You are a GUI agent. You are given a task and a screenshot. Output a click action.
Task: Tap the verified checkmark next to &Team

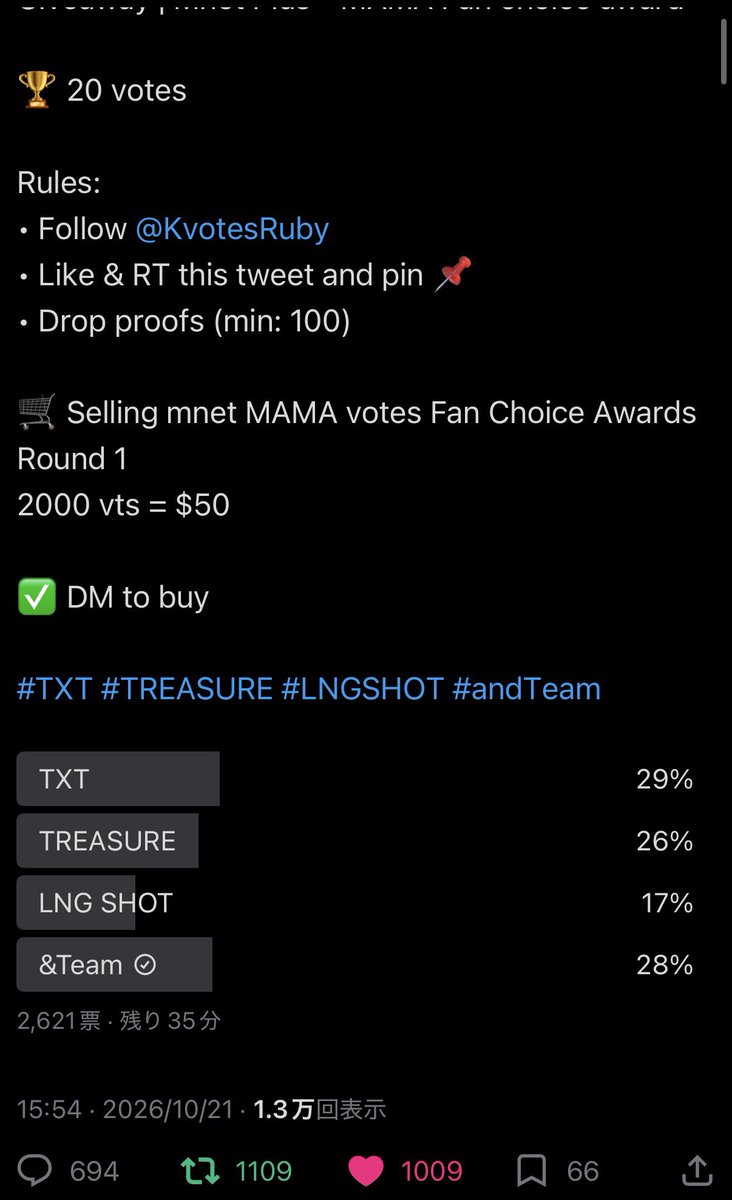[145, 965]
